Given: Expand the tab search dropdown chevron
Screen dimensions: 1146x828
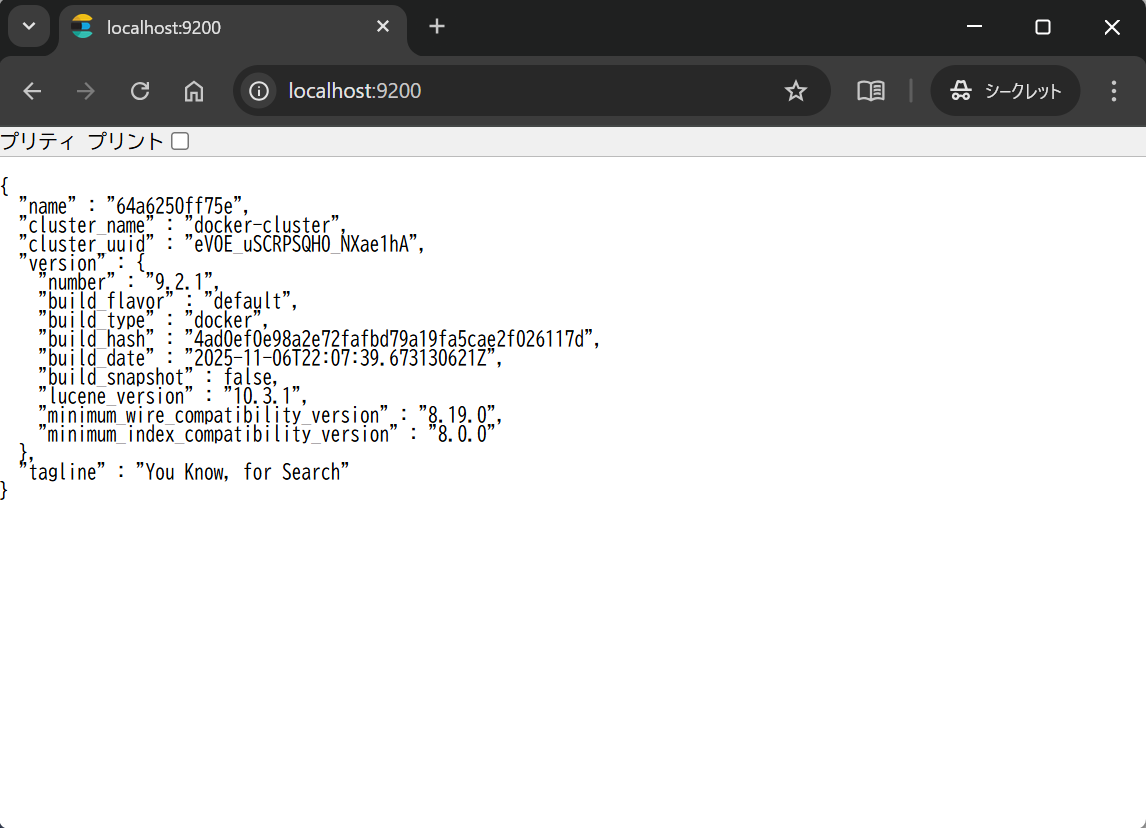Looking at the screenshot, I should [29, 27].
